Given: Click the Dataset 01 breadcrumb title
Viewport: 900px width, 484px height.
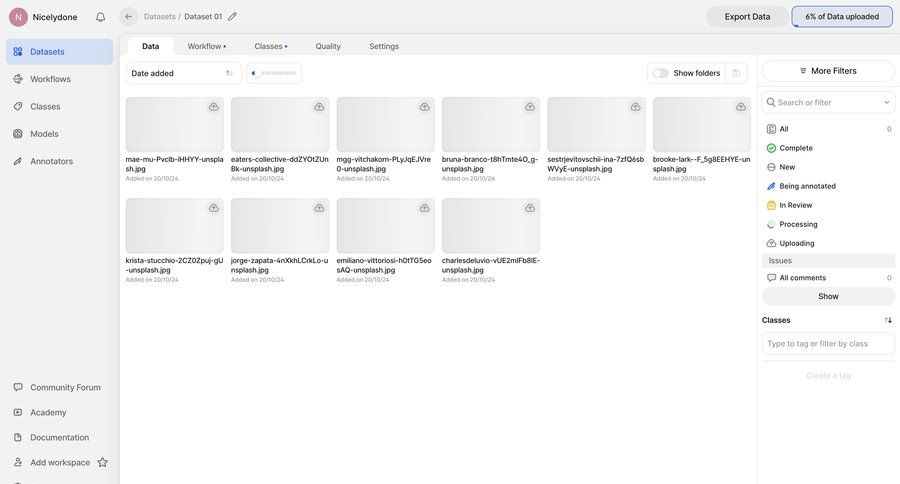Looking at the screenshot, I should (x=203, y=17).
